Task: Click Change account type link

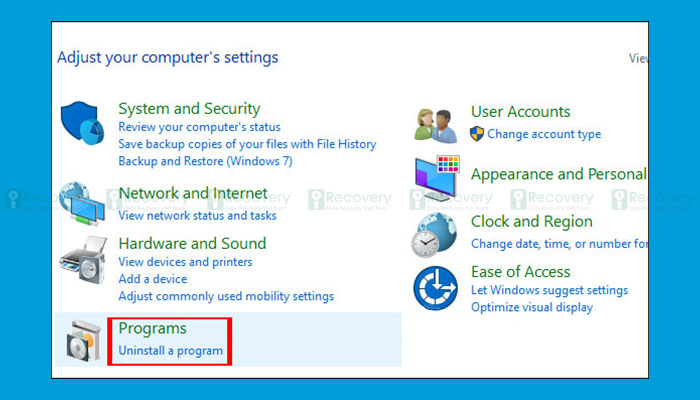Action: [x=544, y=134]
